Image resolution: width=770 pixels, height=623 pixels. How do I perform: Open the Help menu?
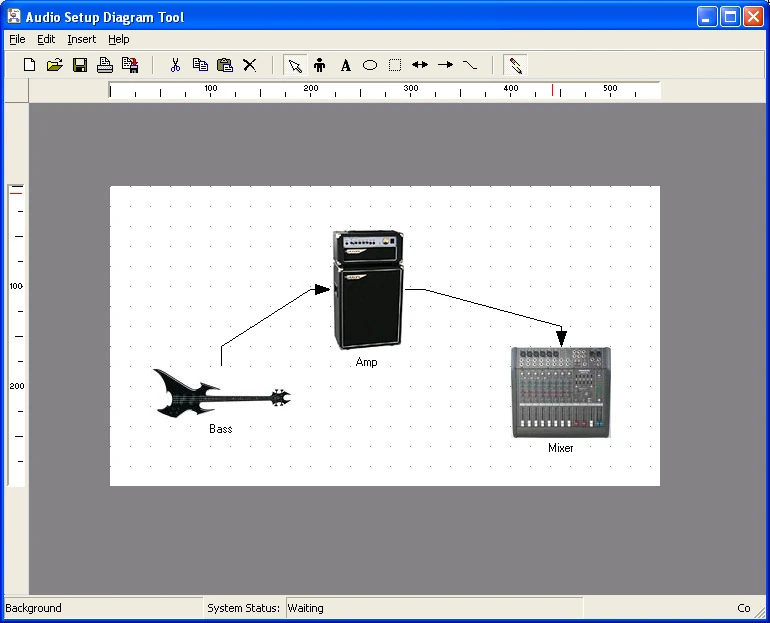tap(119, 39)
